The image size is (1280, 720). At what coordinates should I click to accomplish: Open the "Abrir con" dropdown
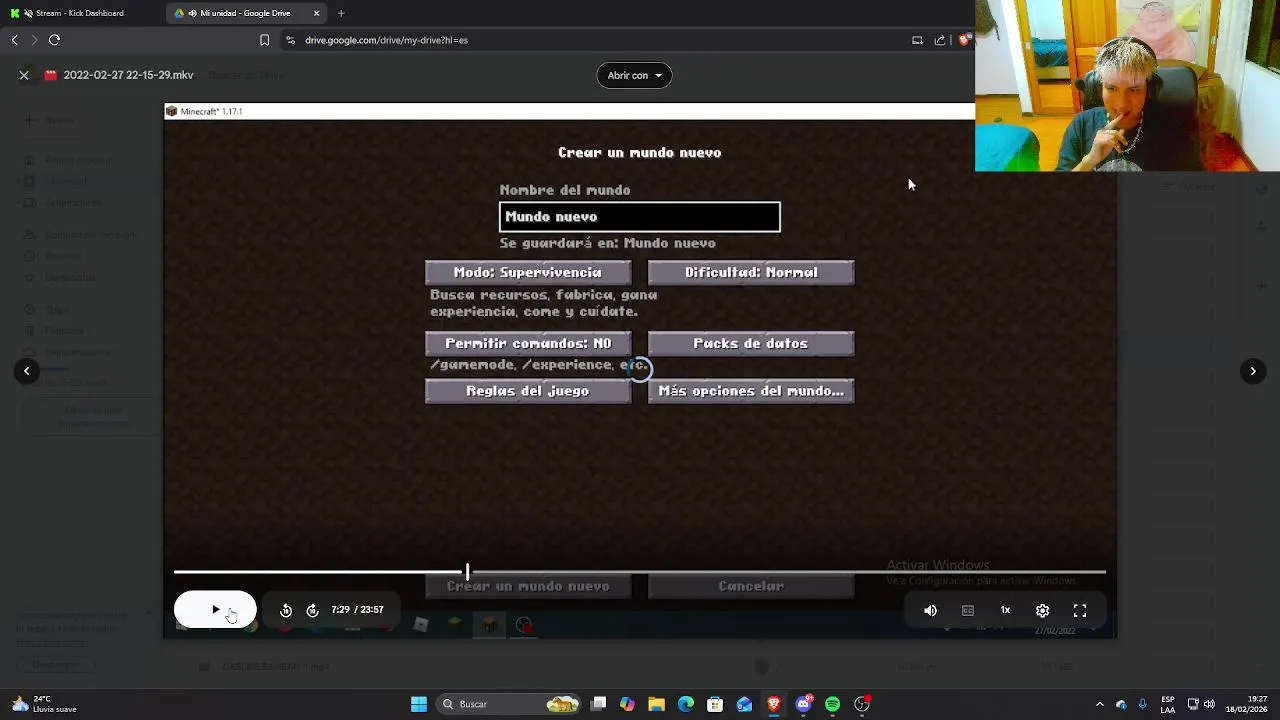click(634, 75)
